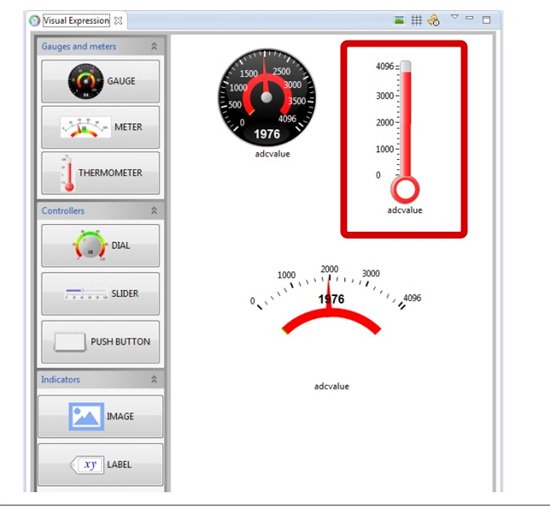
Task: Click the 1976 readout on black gauge
Action: (267, 134)
